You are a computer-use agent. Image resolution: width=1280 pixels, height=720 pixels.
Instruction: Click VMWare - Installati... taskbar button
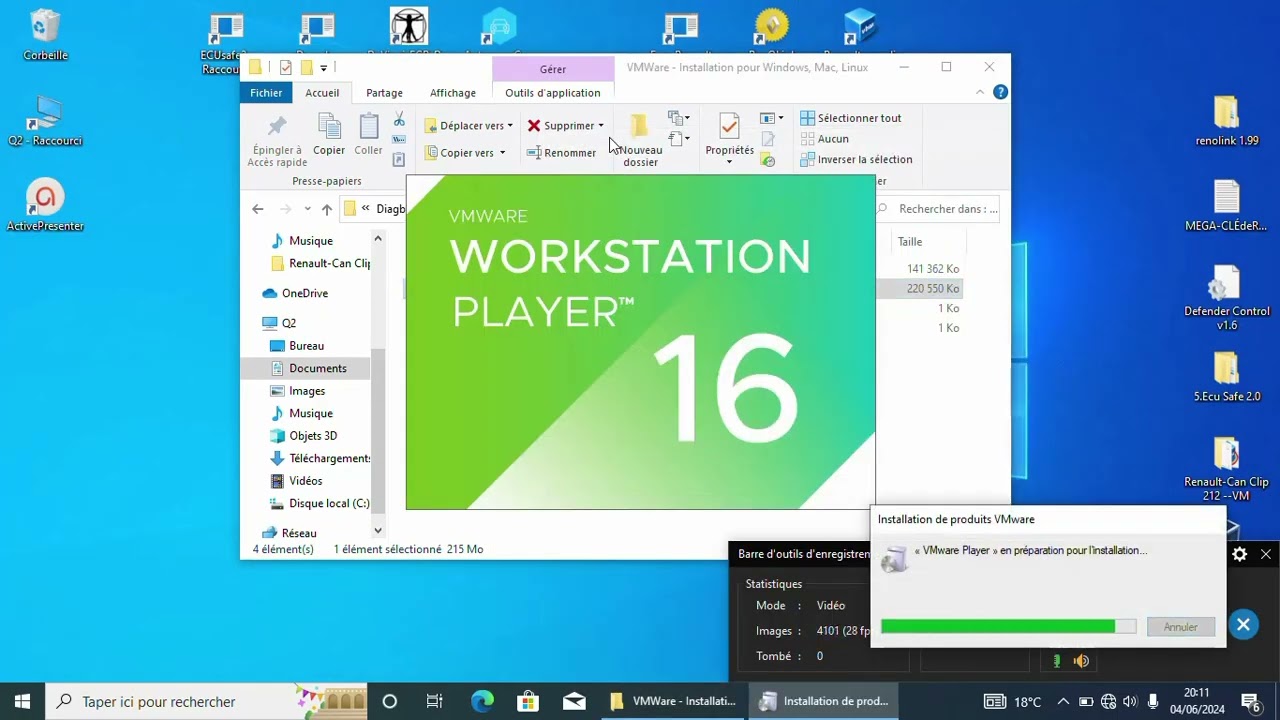674,701
